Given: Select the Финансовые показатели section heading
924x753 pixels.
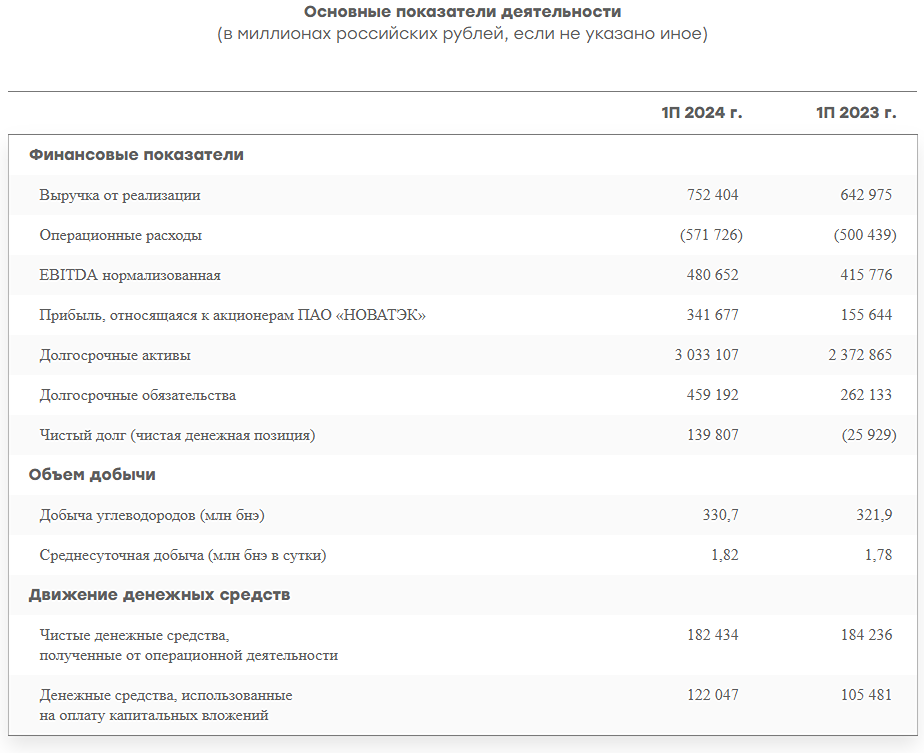Looking at the screenshot, I should [136, 155].
